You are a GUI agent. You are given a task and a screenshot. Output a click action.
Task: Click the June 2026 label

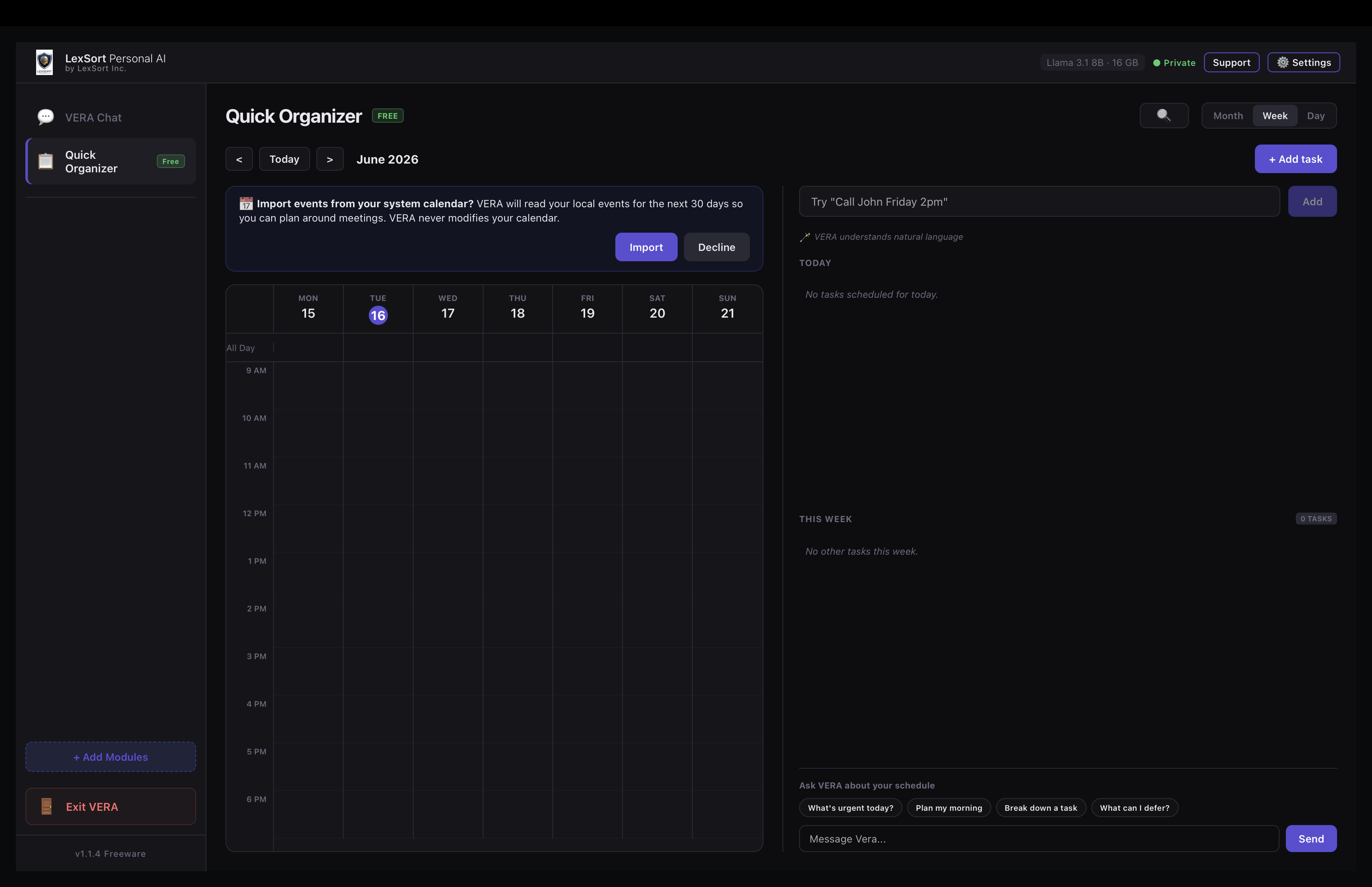[387, 160]
